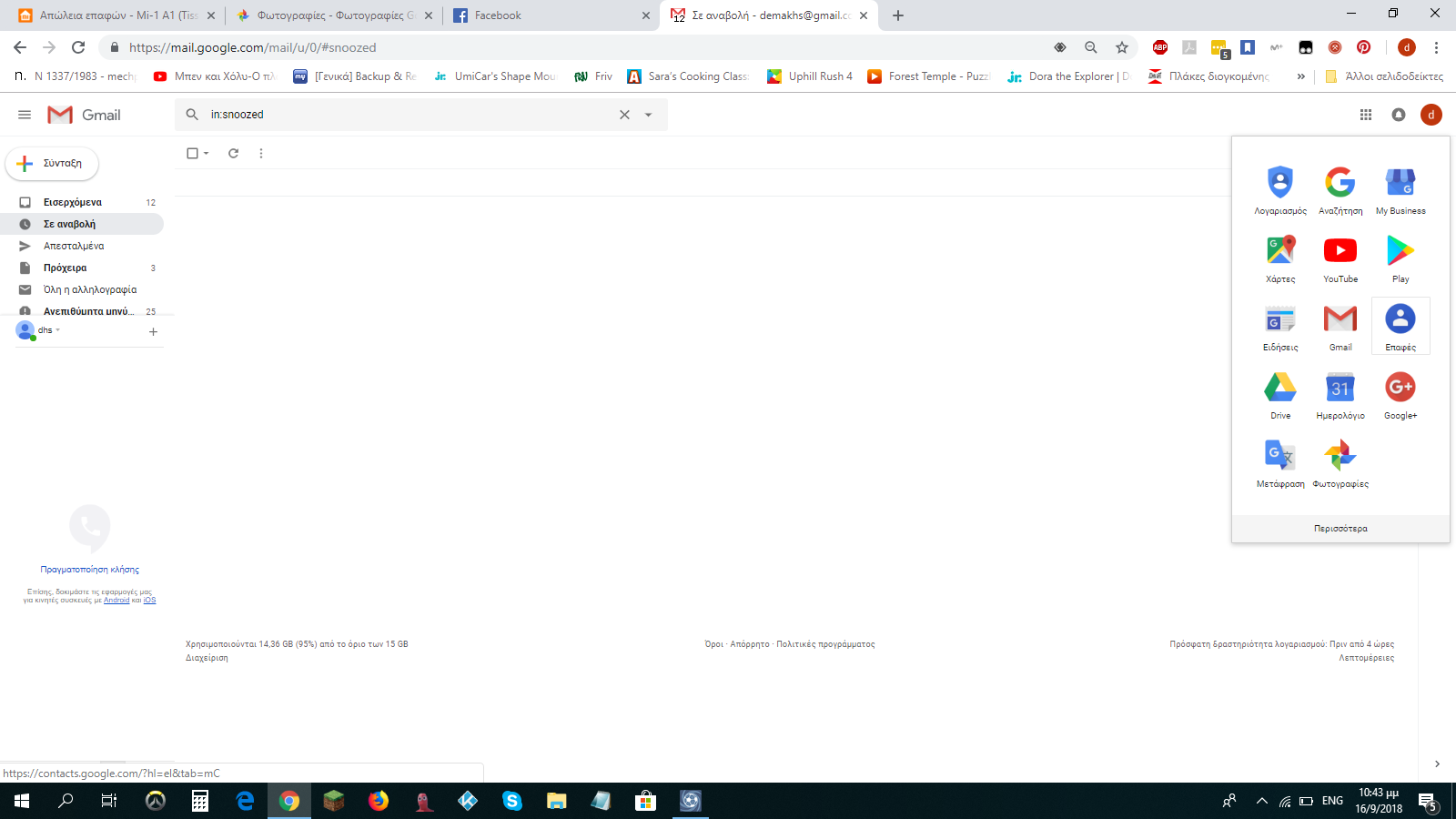
Task: Open Ημερολόγιο (Calendar) app icon
Action: pos(1340,395)
